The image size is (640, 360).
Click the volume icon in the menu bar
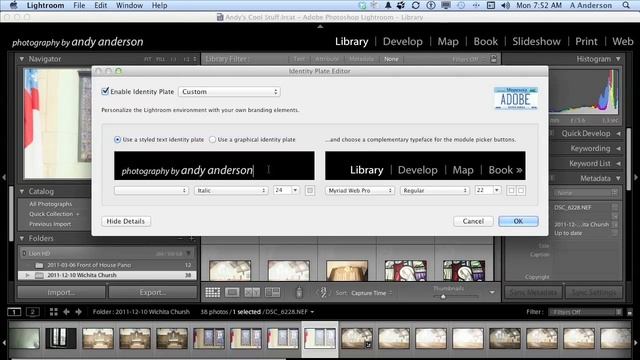pyautogui.click(x=505, y=5)
